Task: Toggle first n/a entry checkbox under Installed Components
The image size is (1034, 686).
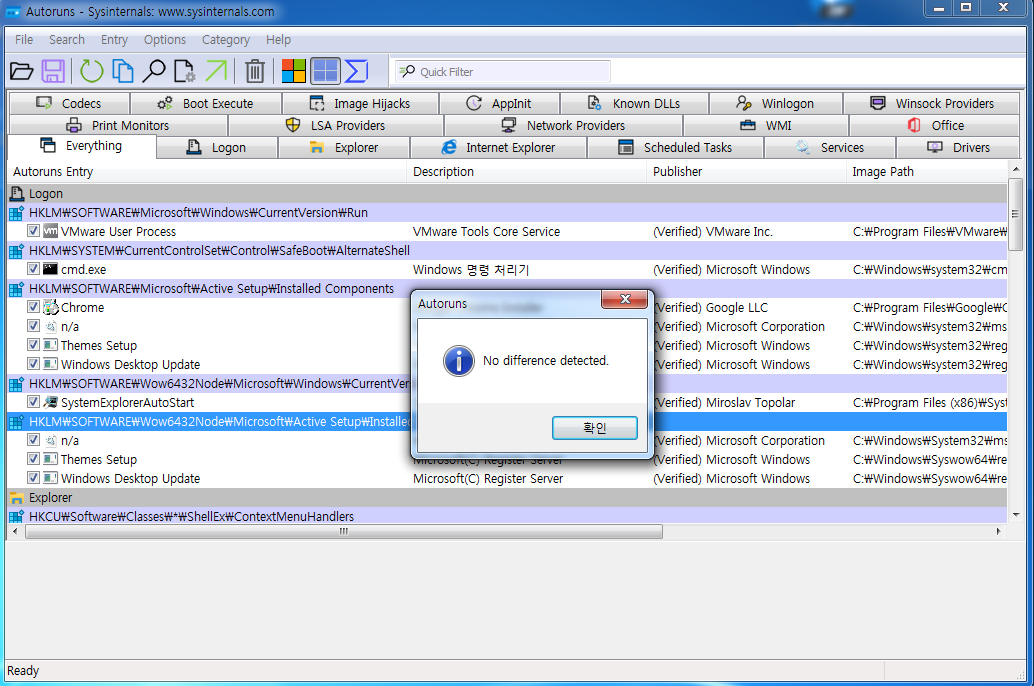Action: point(33,326)
